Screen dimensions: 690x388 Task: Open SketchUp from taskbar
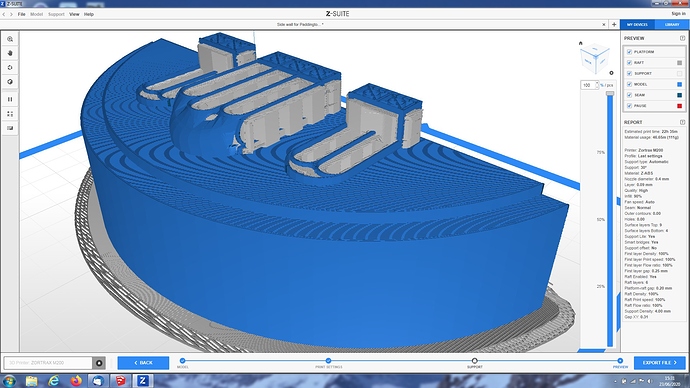click(120, 381)
